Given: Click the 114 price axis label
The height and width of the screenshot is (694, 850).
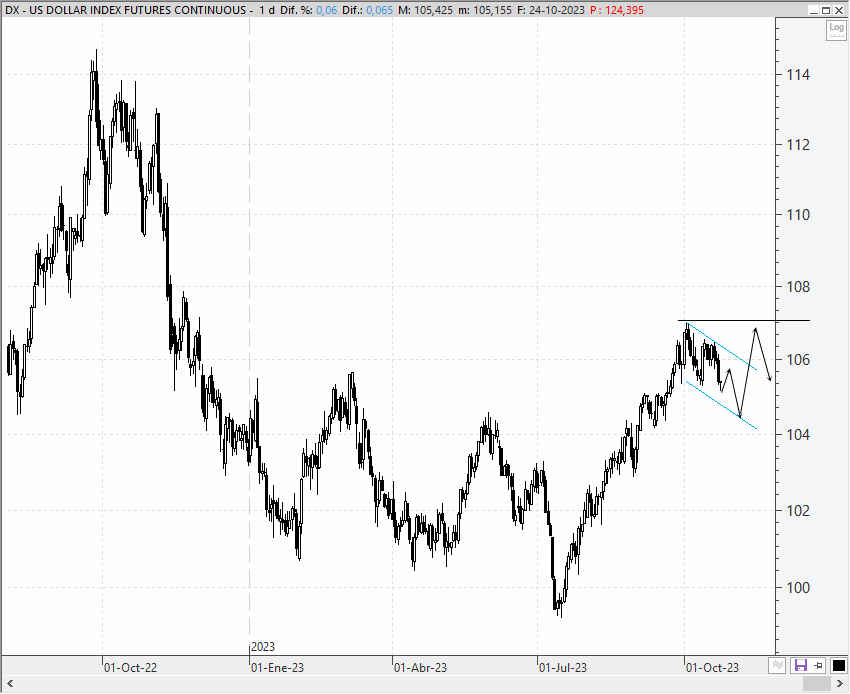Looking at the screenshot, I should pos(798,75).
